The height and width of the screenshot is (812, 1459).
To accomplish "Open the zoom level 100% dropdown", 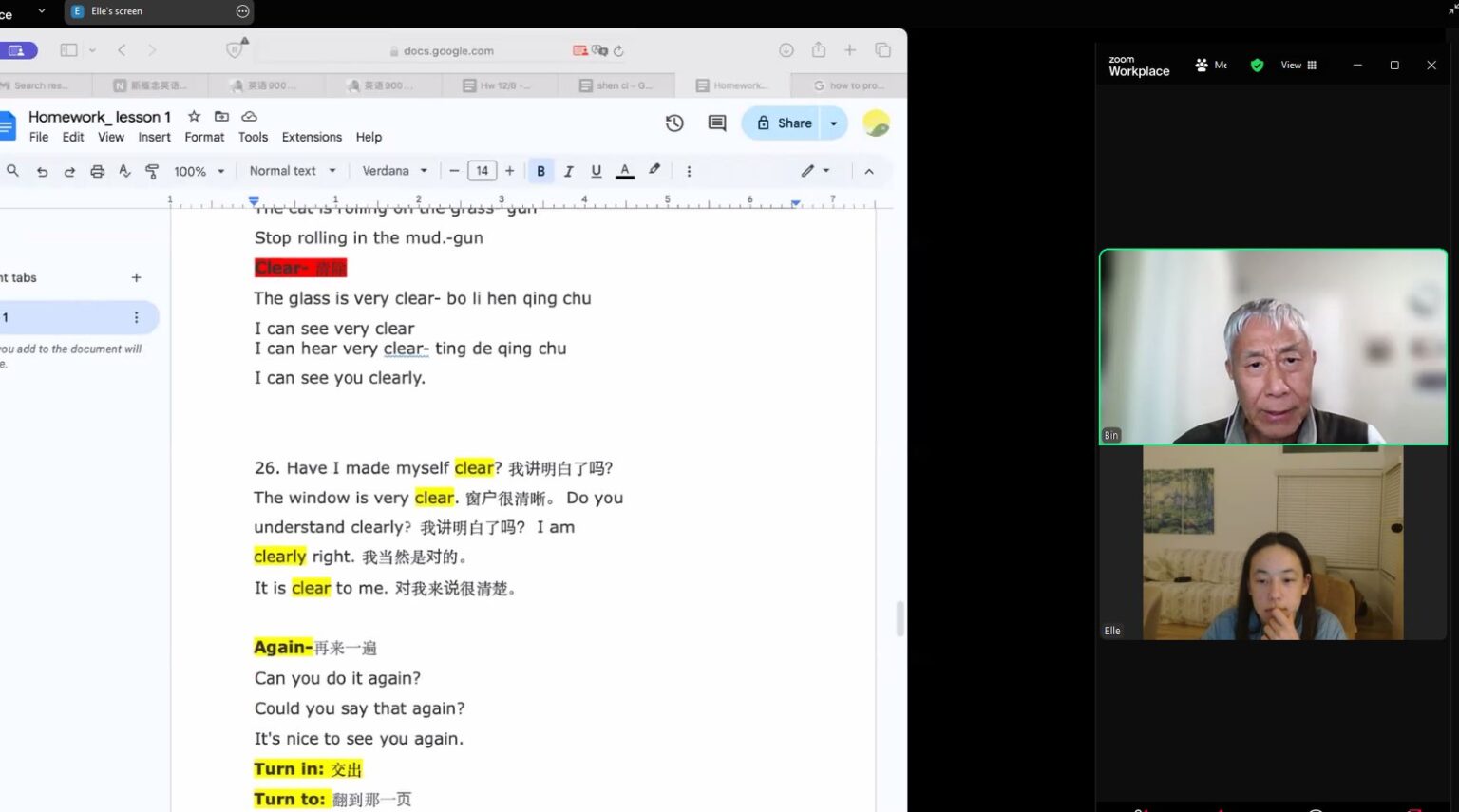I will [x=199, y=171].
